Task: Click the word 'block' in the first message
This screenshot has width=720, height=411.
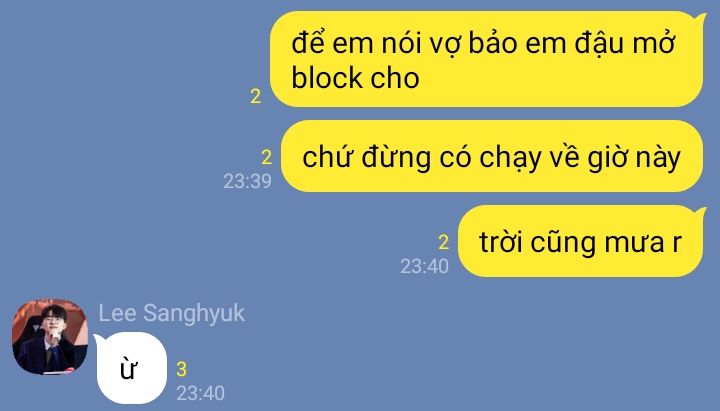Action: (x=326, y=78)
